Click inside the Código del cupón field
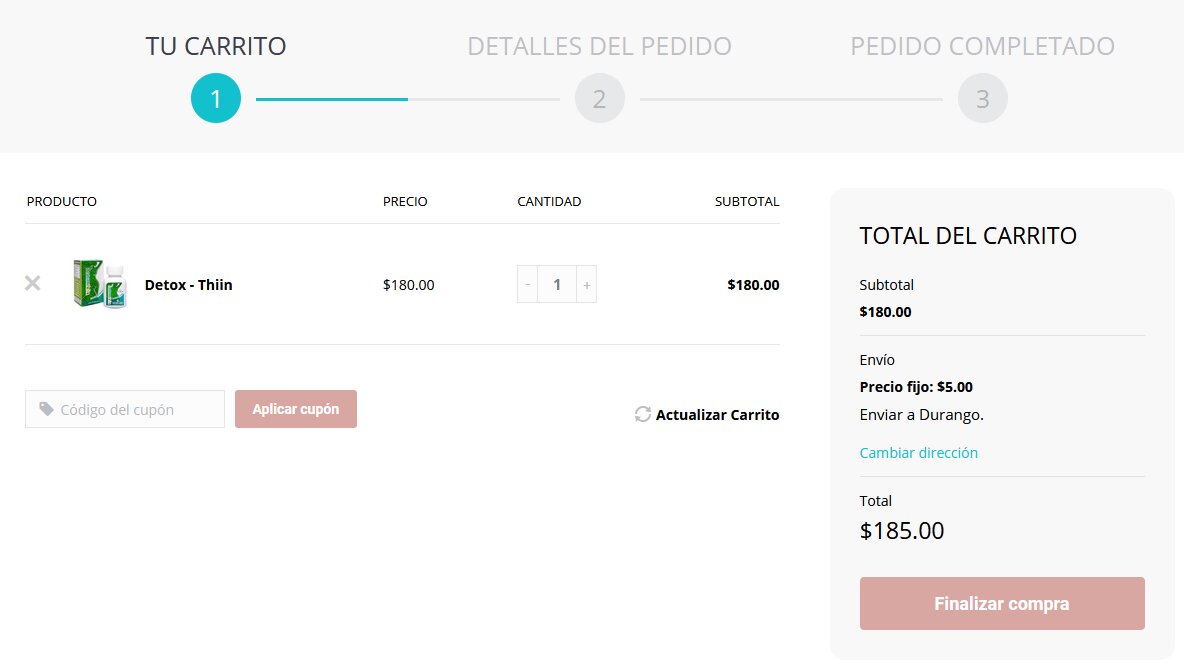The width and height of the screenshot is (1184, 667). click(124, 409)
